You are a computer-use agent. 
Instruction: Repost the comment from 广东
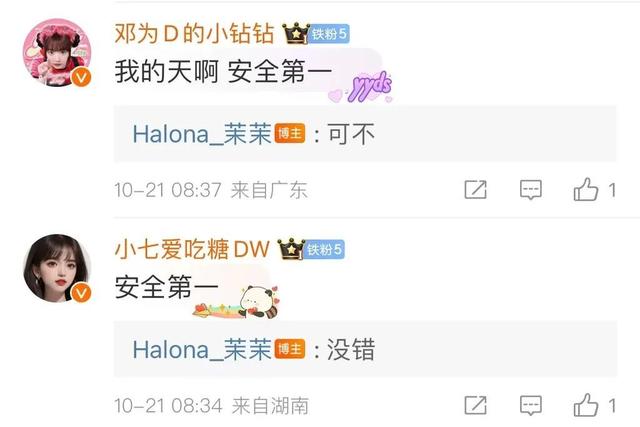click(476, 189)
